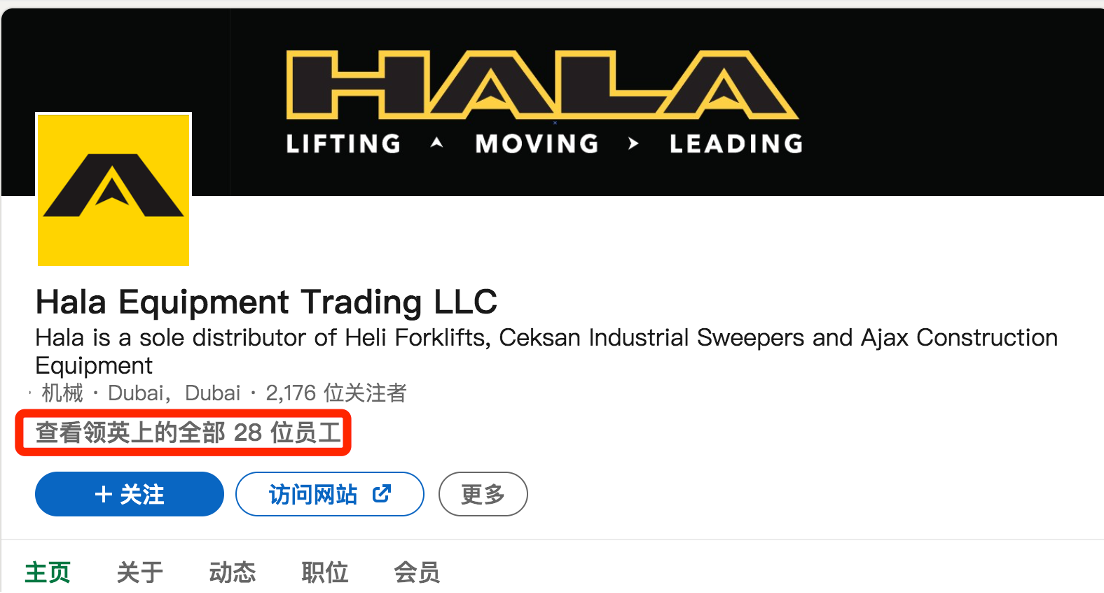Open the company site via 访问网站

pos(330,494)
